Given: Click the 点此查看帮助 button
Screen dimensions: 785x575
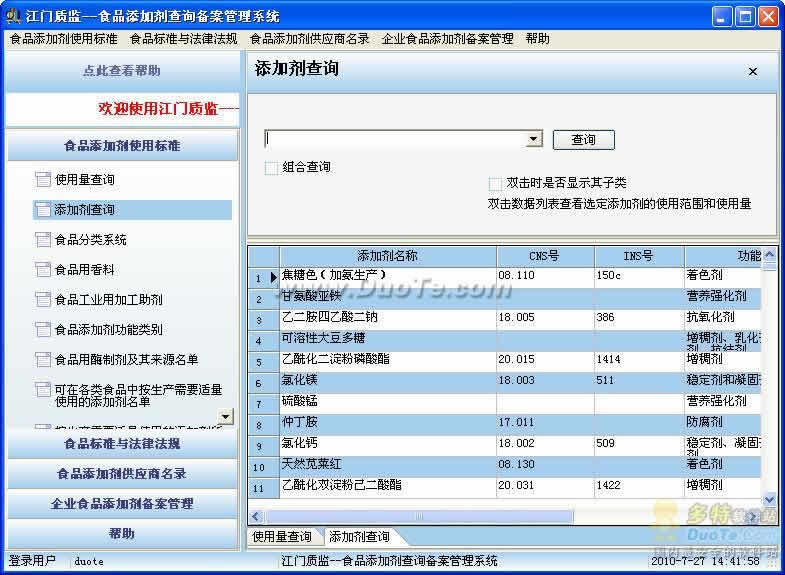Looking at the screenshot, I should pyautogui.click(x=122, y=71).
